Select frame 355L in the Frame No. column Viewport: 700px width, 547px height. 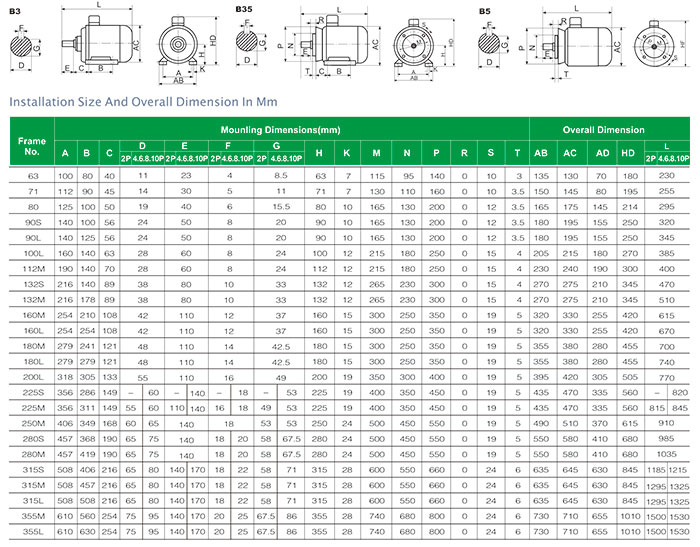[33, 532]
